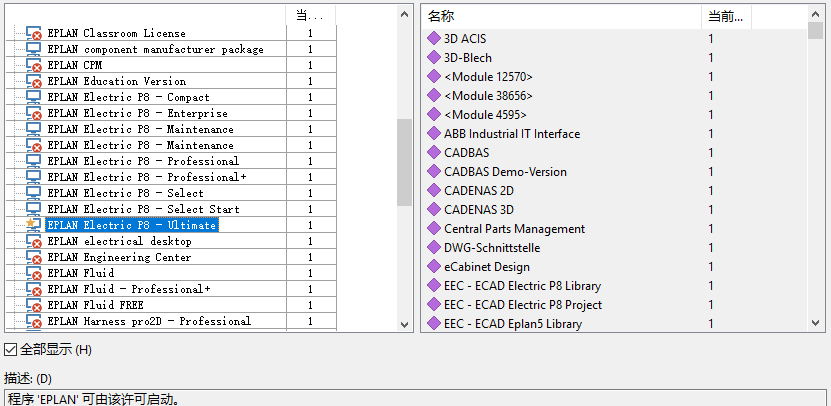Click the 当前... column header in the module list
Image resolution: width=831 pixels, height=406 pixels.
[x=726, y=17]
